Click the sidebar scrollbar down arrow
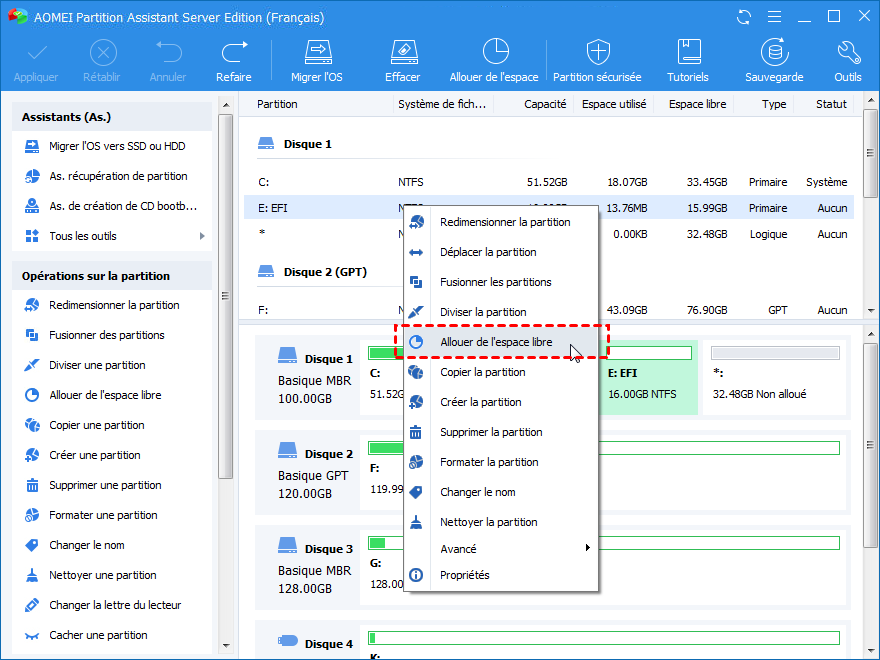 tap(226, 645)
